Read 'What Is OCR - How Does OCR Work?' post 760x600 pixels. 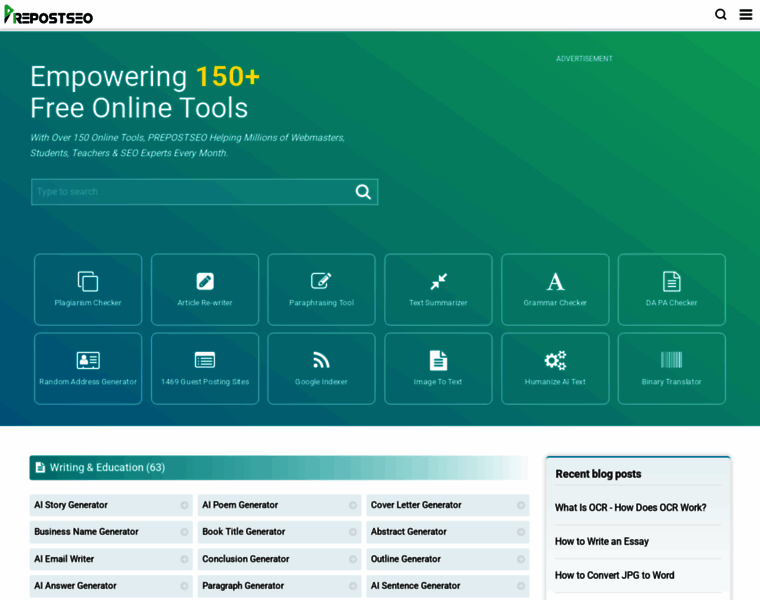(x=631, y=507)
